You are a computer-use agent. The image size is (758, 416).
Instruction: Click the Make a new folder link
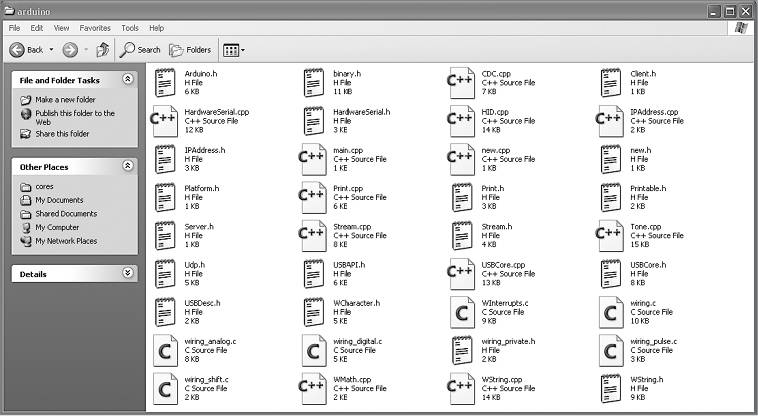[65, 100]
